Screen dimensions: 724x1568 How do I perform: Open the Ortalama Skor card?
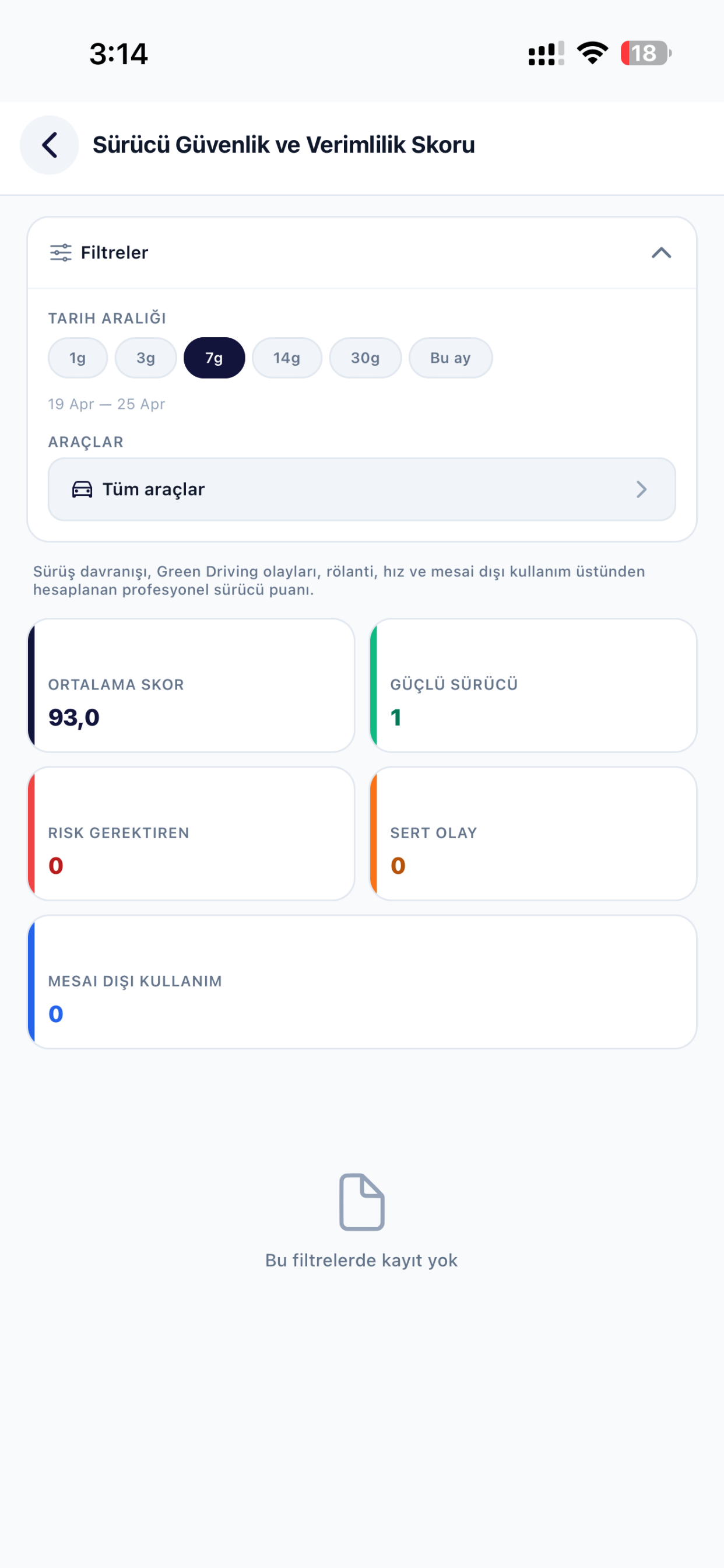pyautogui.click(x=191, y=685)
